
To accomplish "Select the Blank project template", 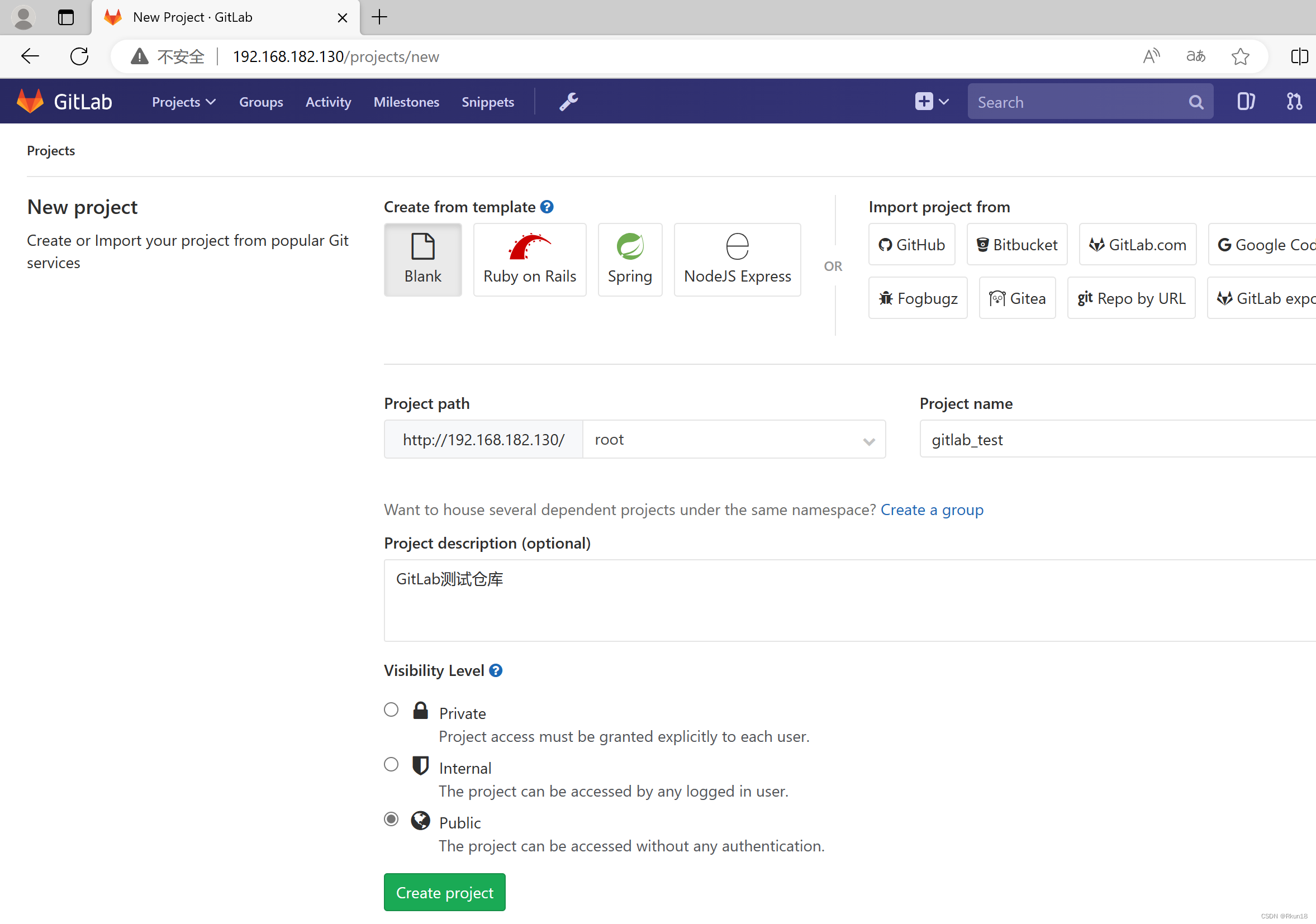I will pos(423,258).
